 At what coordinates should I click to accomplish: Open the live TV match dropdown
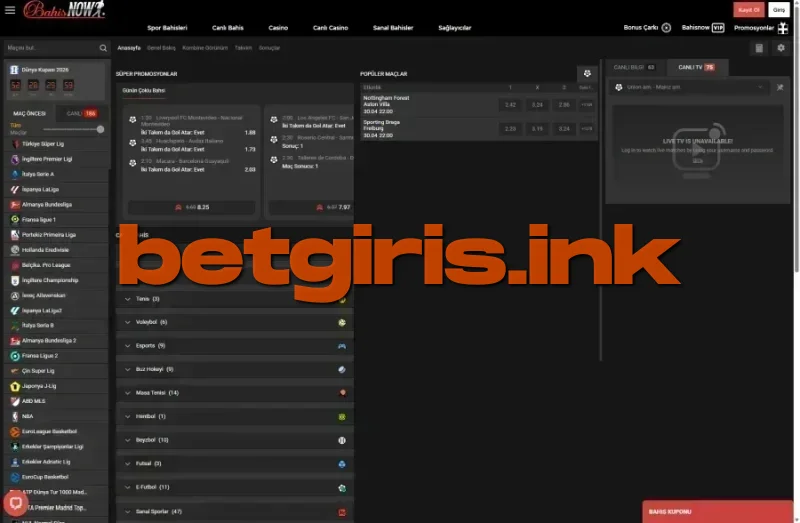click(690, 87)
